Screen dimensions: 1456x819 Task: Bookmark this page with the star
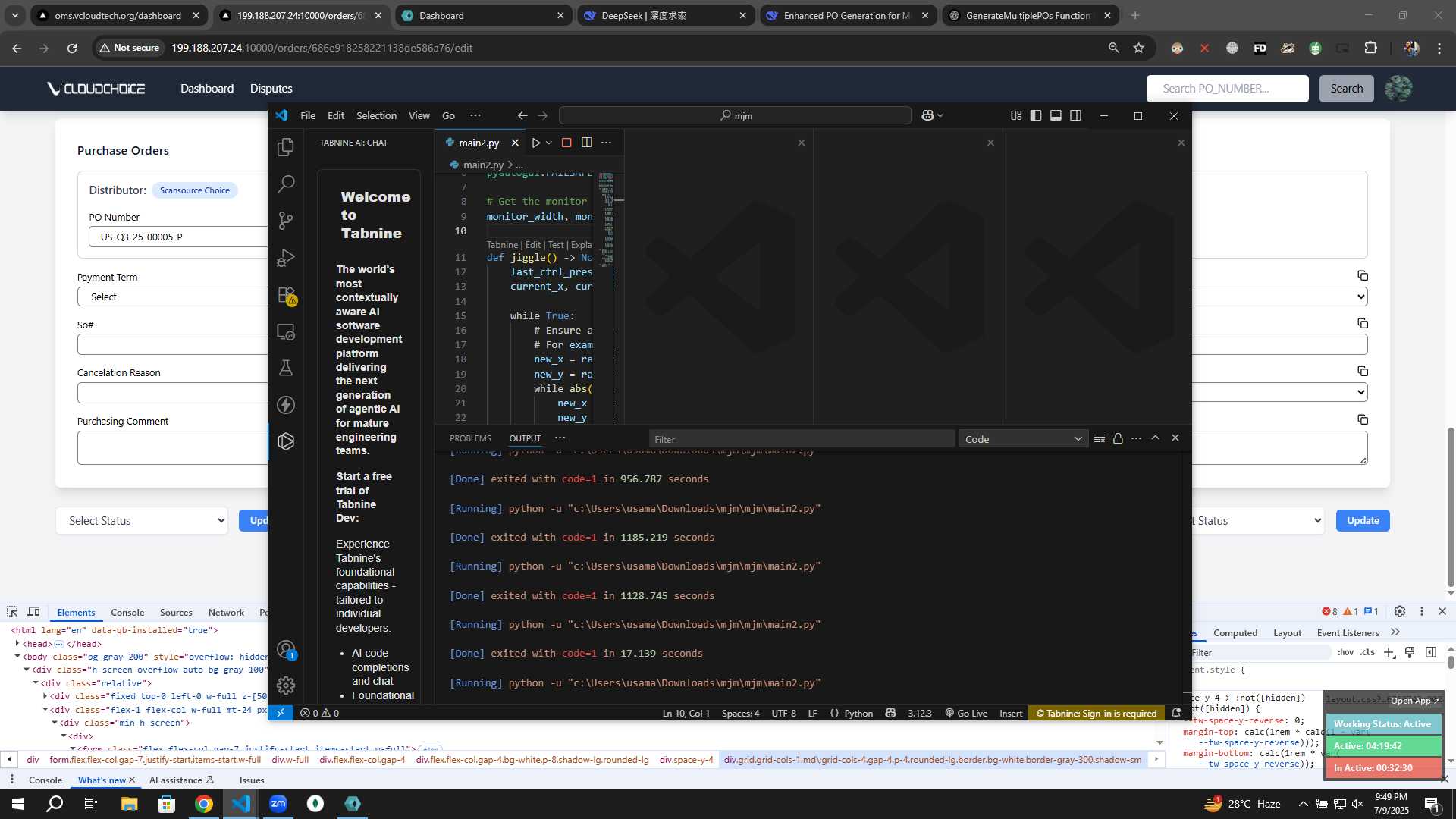click(x=1138, y=48)
